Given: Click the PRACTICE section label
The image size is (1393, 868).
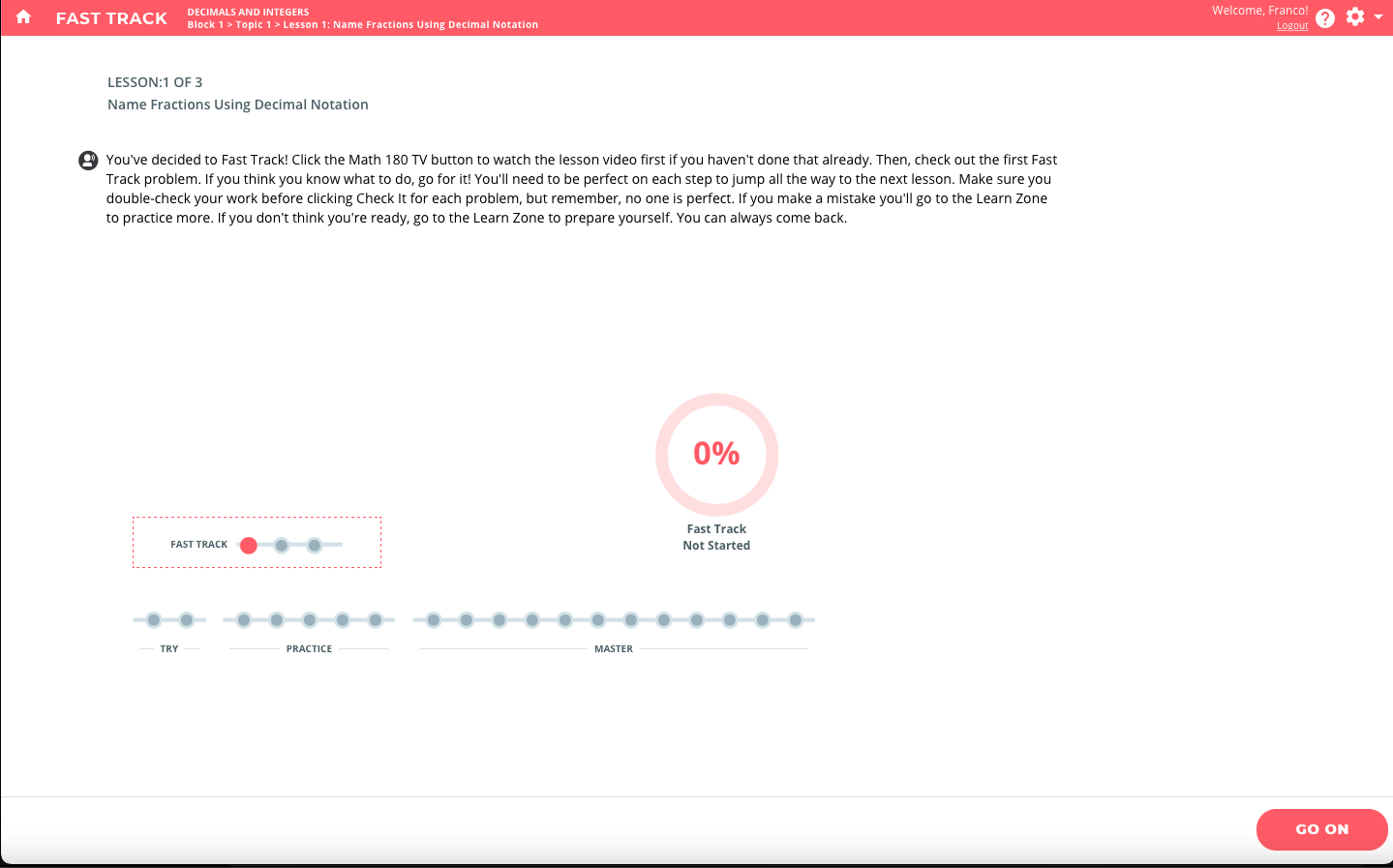Looking at the screenshot, I should [x=309, y=649].
